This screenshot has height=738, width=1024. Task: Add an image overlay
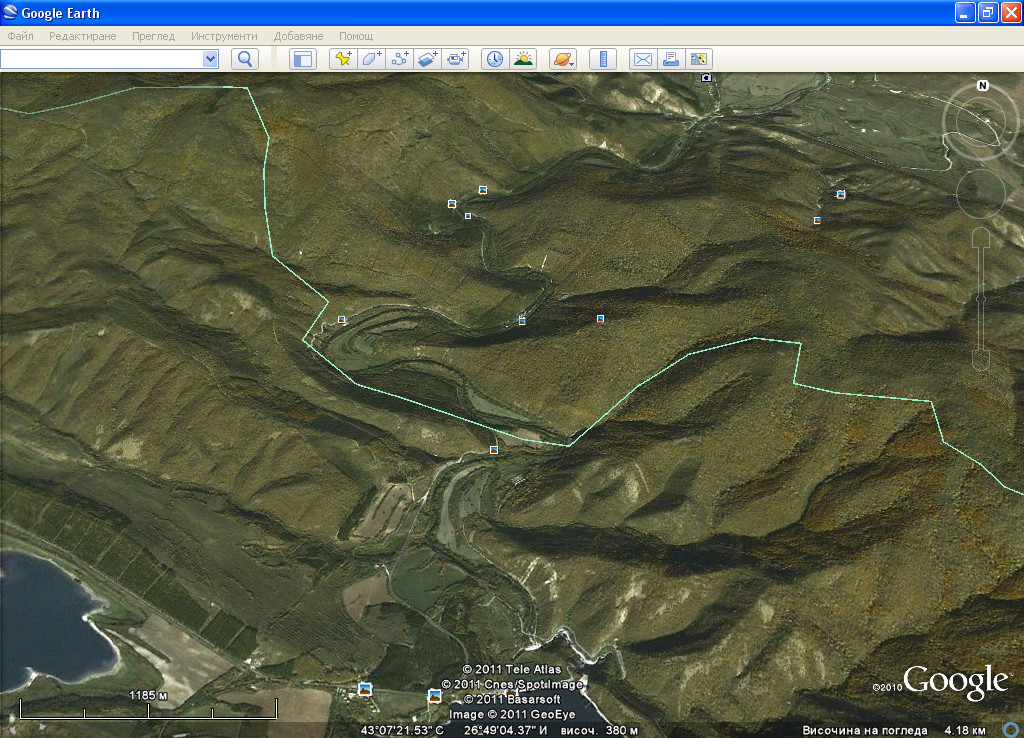point(428,59)
